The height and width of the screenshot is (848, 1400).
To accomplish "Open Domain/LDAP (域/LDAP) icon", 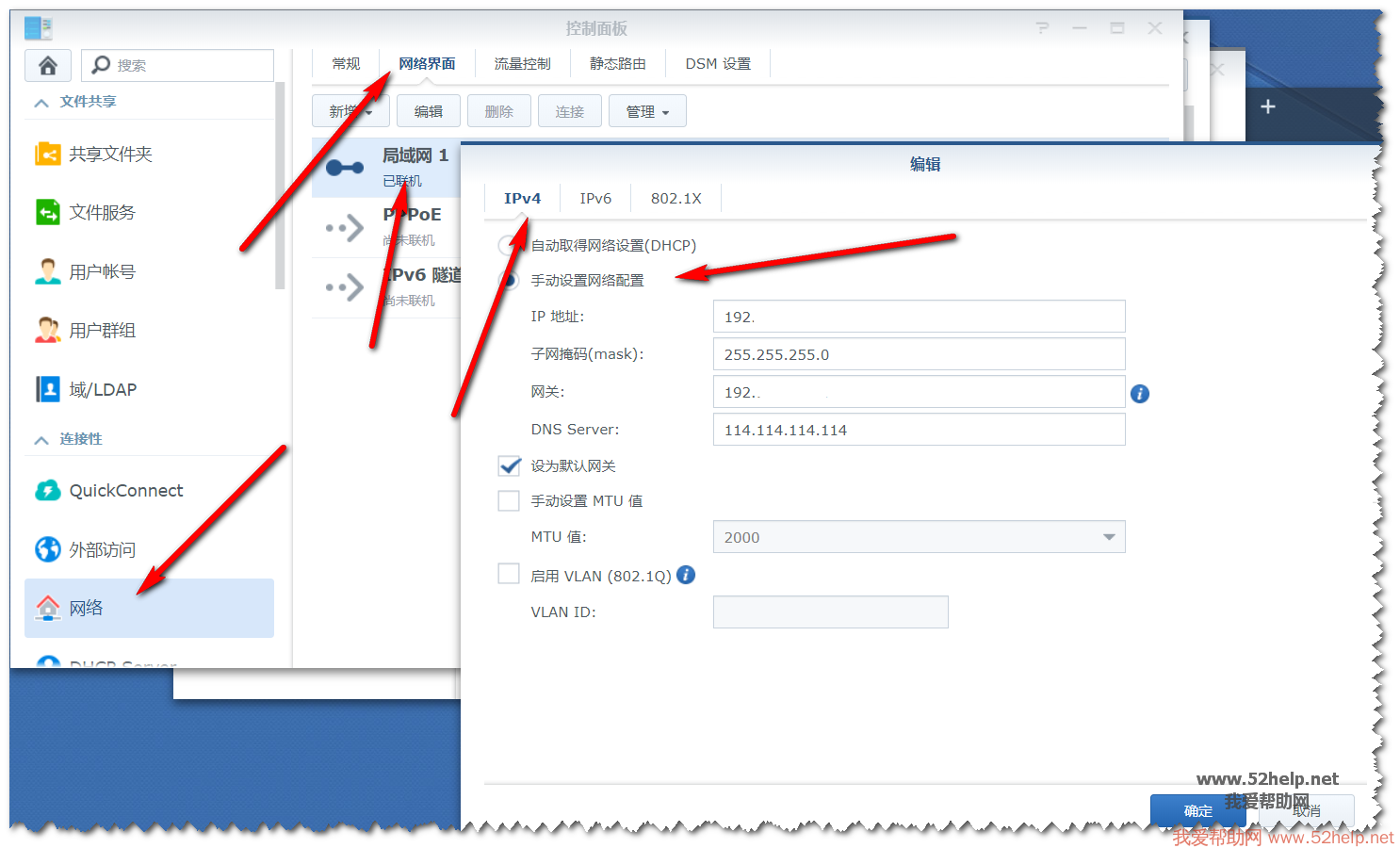I will point(48,389).
